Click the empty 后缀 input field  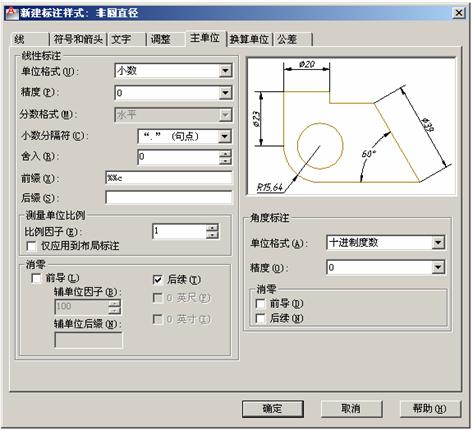pyautogui.click(x=169, y=197)
